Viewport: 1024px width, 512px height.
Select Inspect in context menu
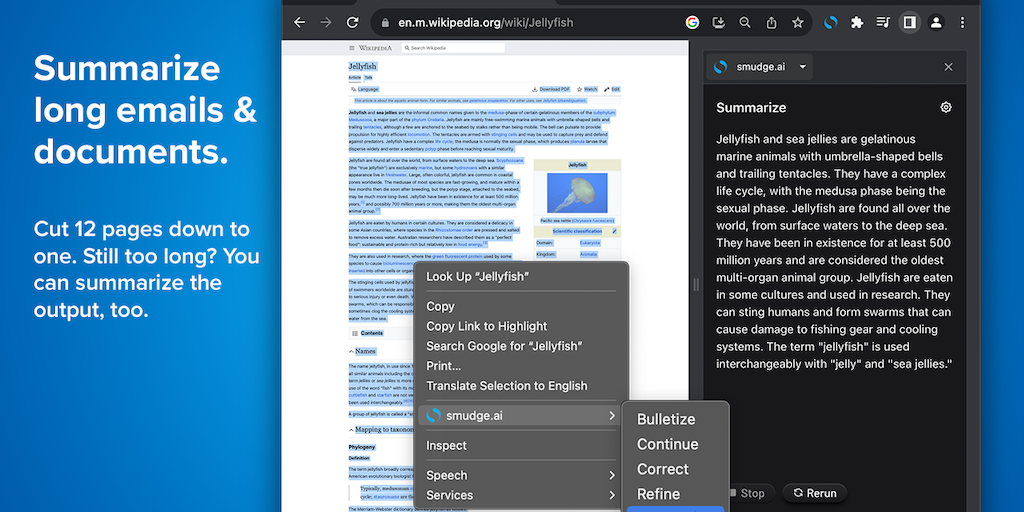tap(521, 445)
